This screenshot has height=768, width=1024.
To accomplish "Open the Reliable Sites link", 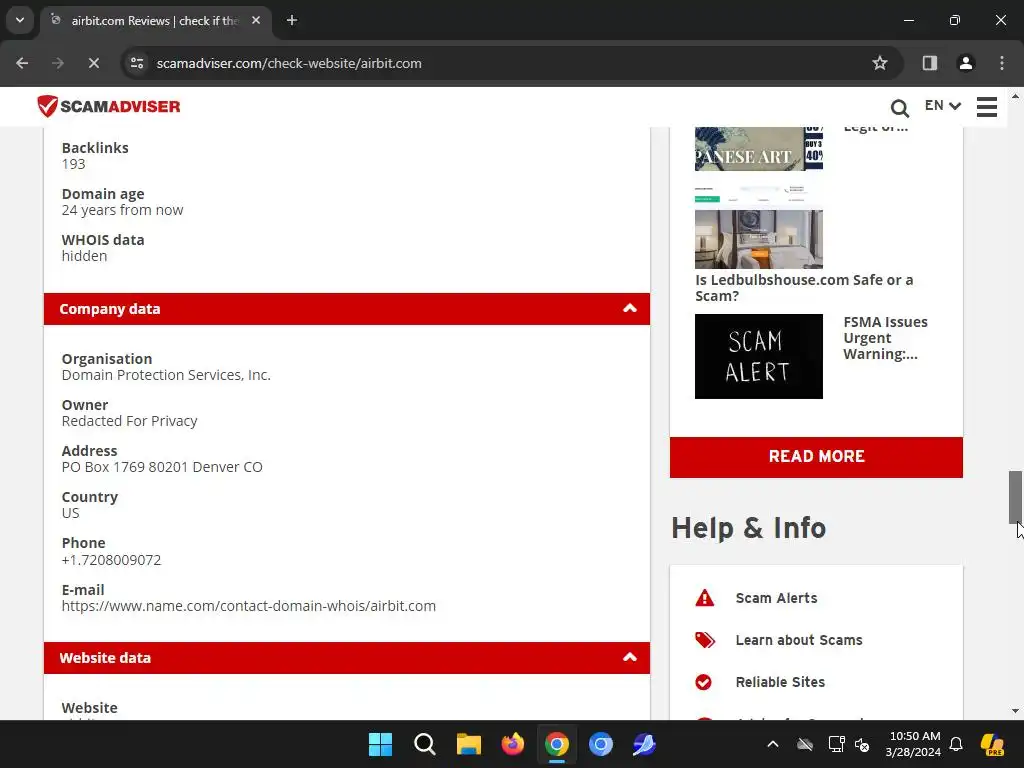I will tap(780, 681).
